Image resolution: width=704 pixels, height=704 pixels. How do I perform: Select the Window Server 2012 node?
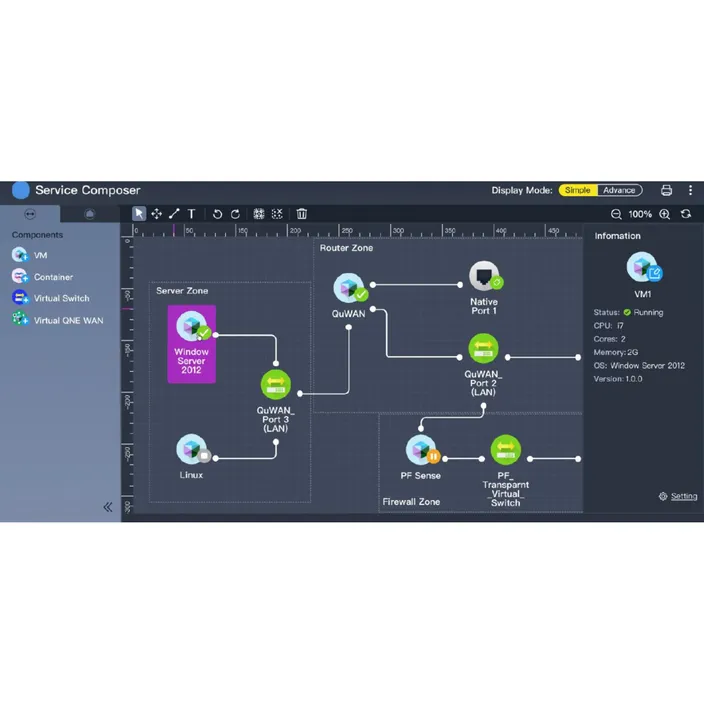pyautogui.click(x=192, y=344)
